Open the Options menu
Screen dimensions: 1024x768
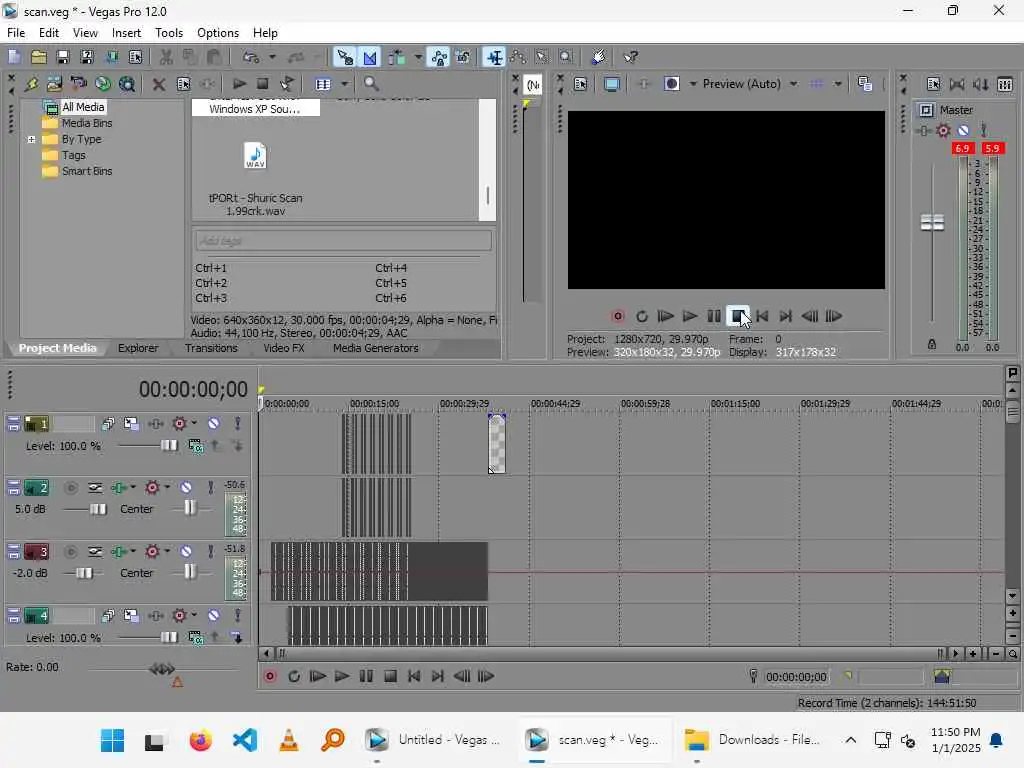tap(217, 33)
